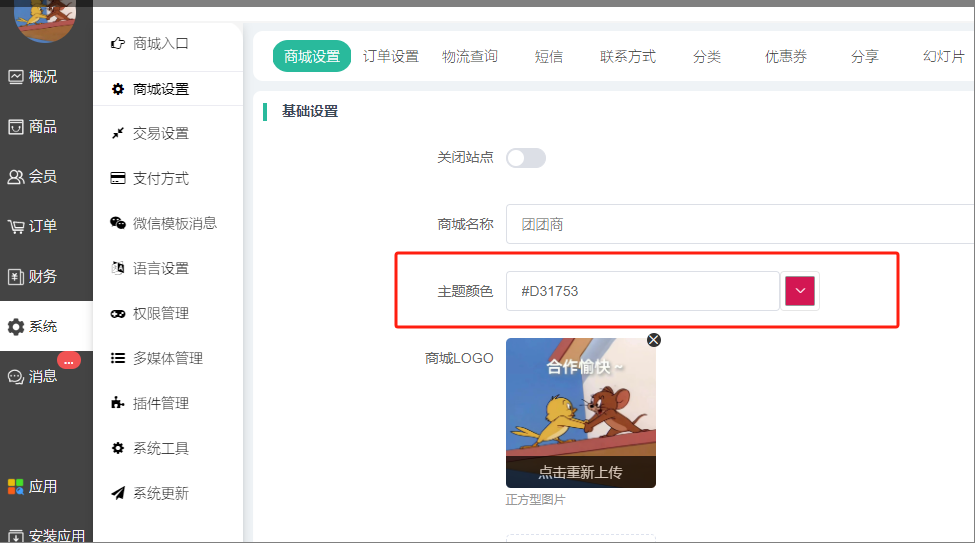Open 消息 messages chat icon
The image size is (975, 543).
pyautogui.click(x=16, y=377)
